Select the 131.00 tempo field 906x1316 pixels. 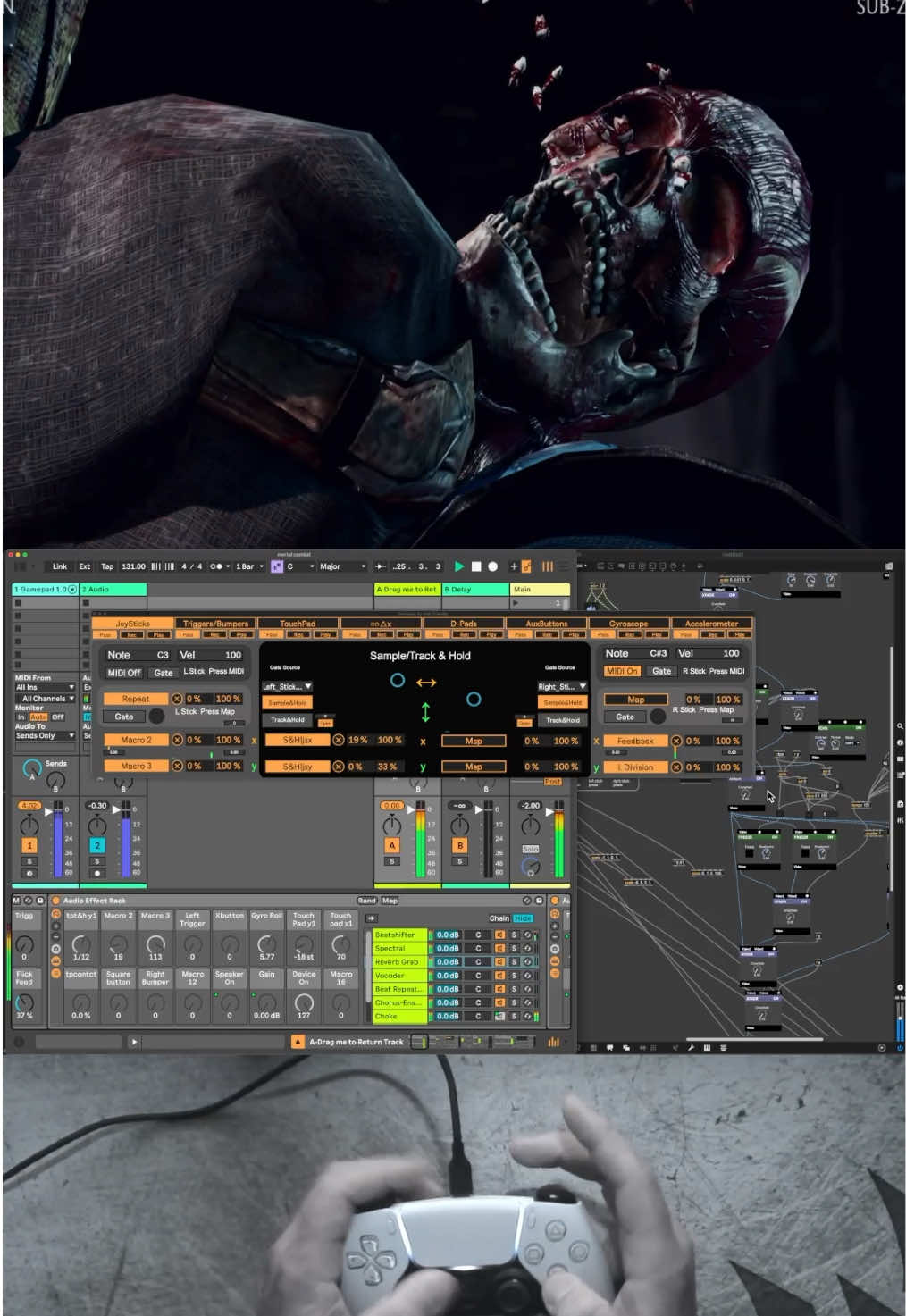click(133, 566)
